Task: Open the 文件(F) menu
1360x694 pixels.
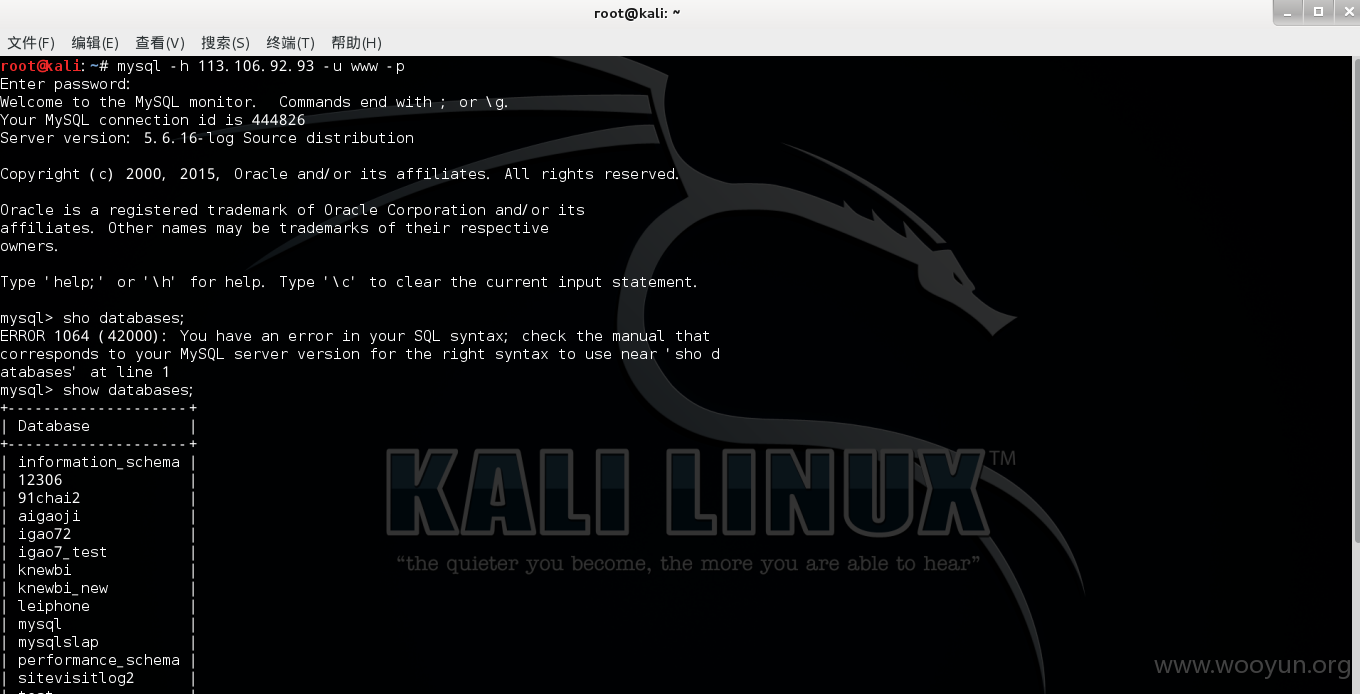Action: (x=31, y=43)
